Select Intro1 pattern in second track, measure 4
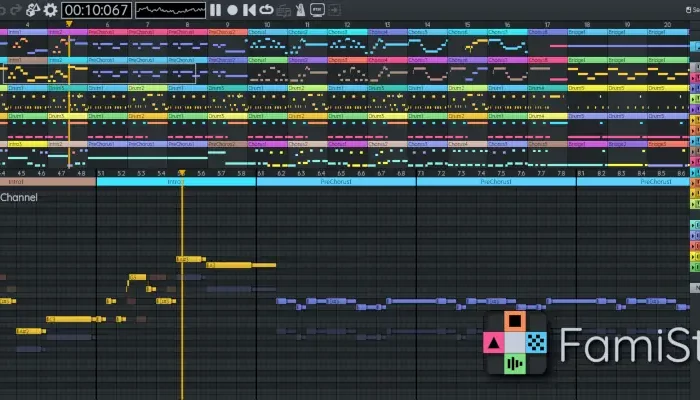Viewport: 700px width, 400px height. coord(27,60)
